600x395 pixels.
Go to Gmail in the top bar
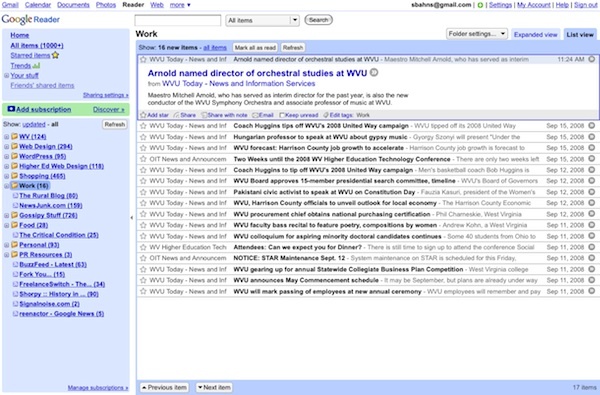[x=10, y=5]
